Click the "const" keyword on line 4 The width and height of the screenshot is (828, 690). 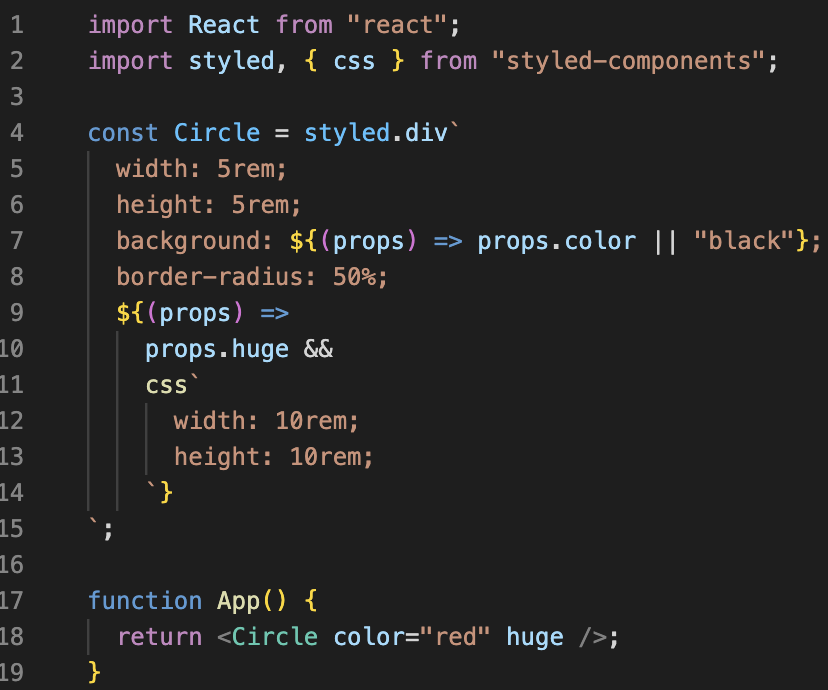pos(123,133)
